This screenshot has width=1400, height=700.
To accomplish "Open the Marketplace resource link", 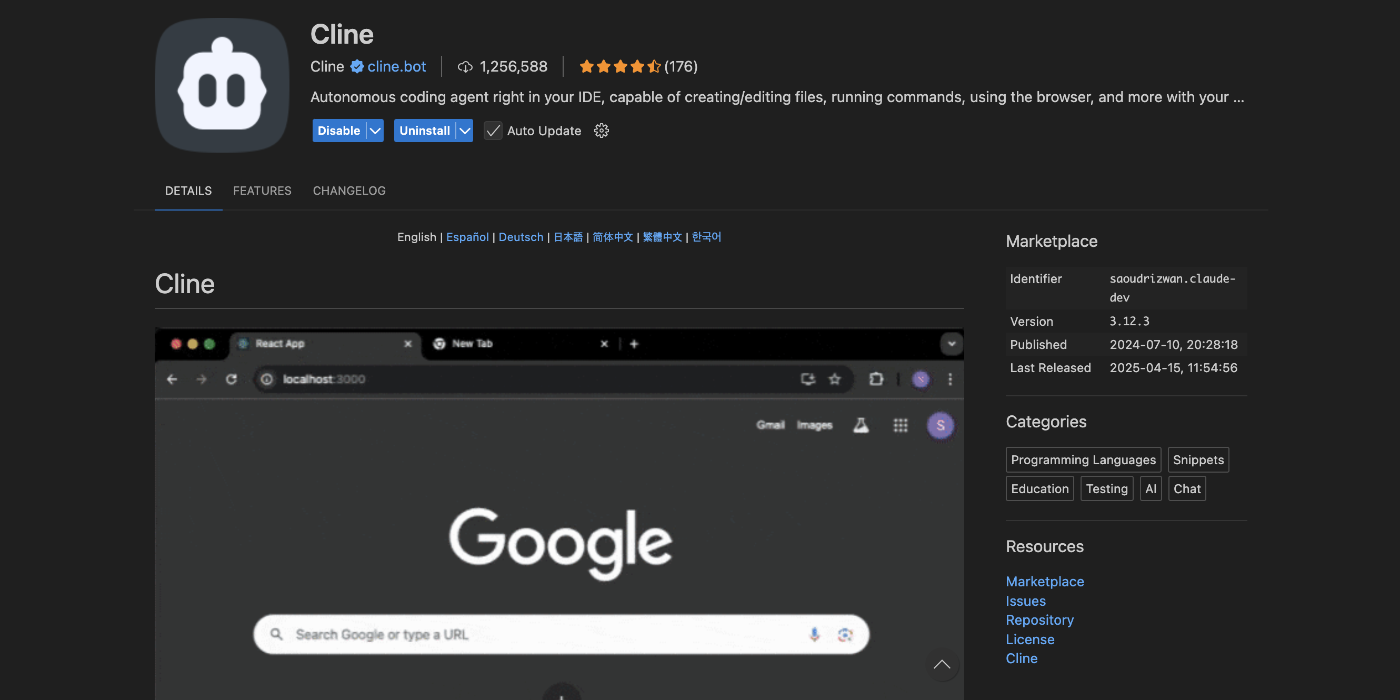I will click(1045, 582).
